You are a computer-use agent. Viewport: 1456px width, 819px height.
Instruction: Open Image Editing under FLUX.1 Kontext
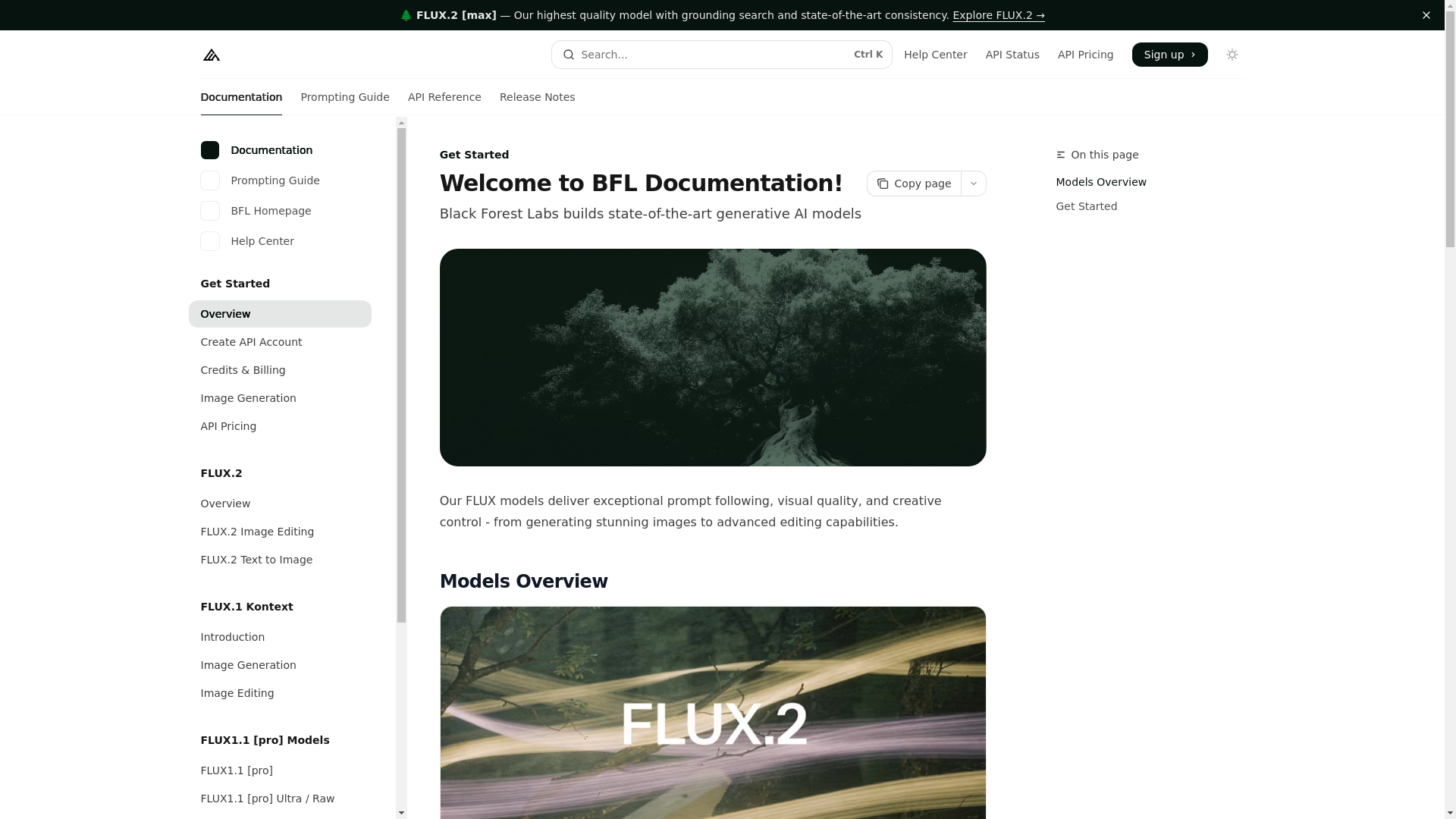coord(280,693)
